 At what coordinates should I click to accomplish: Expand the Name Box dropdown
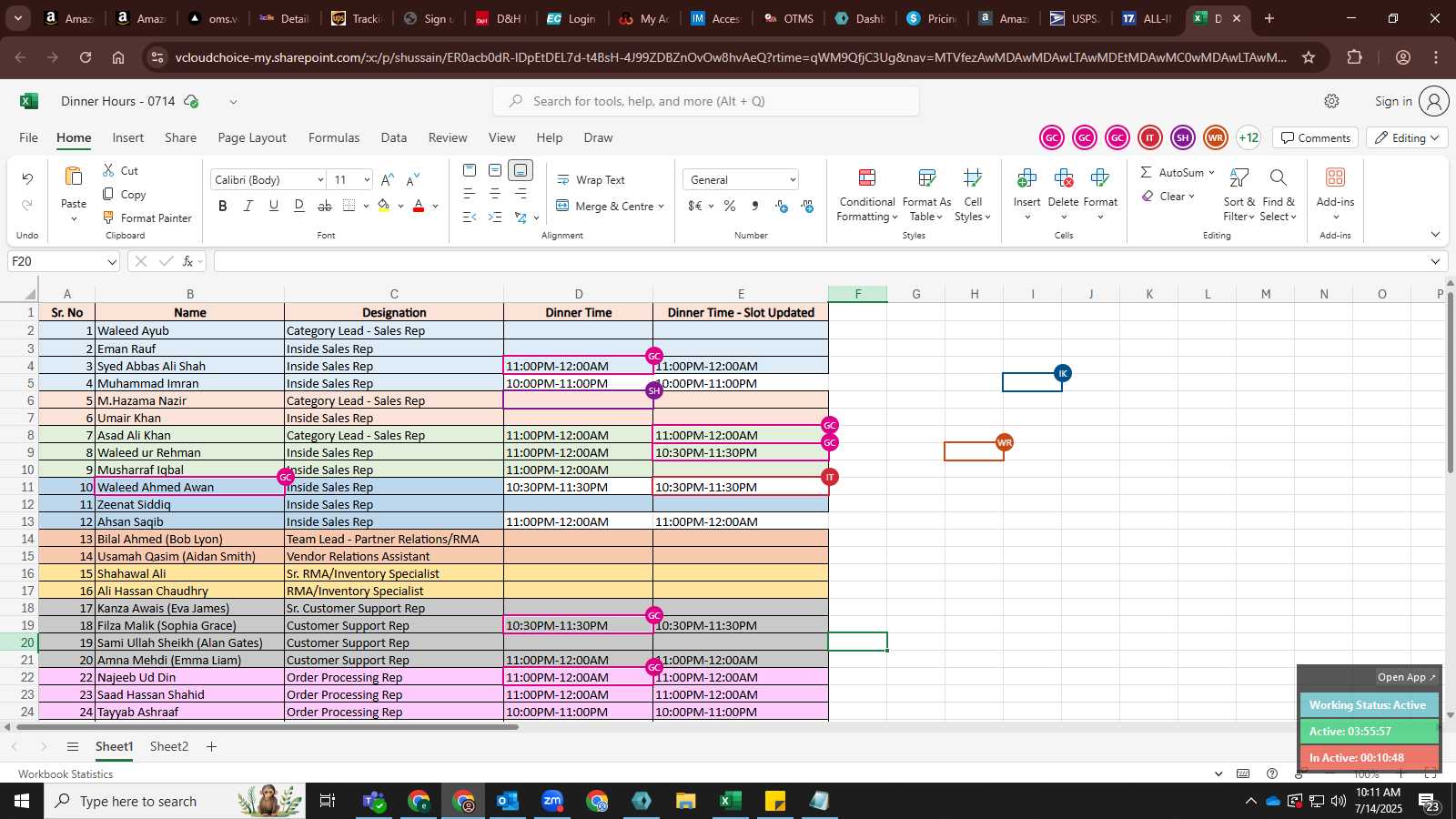(112, 262)
